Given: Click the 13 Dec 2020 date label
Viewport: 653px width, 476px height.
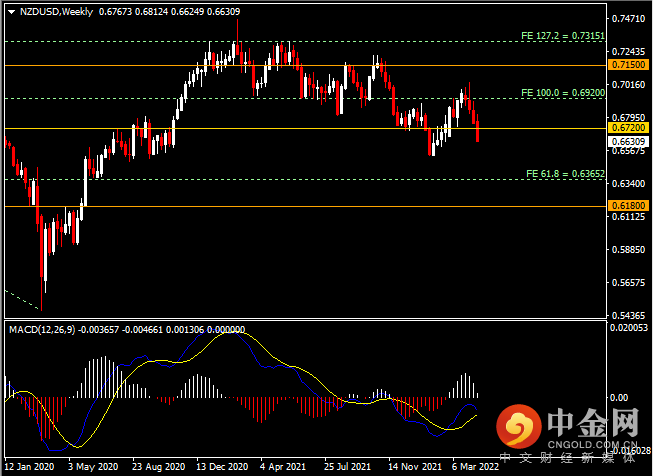Looking at the screenshot, I should [222, 466].
